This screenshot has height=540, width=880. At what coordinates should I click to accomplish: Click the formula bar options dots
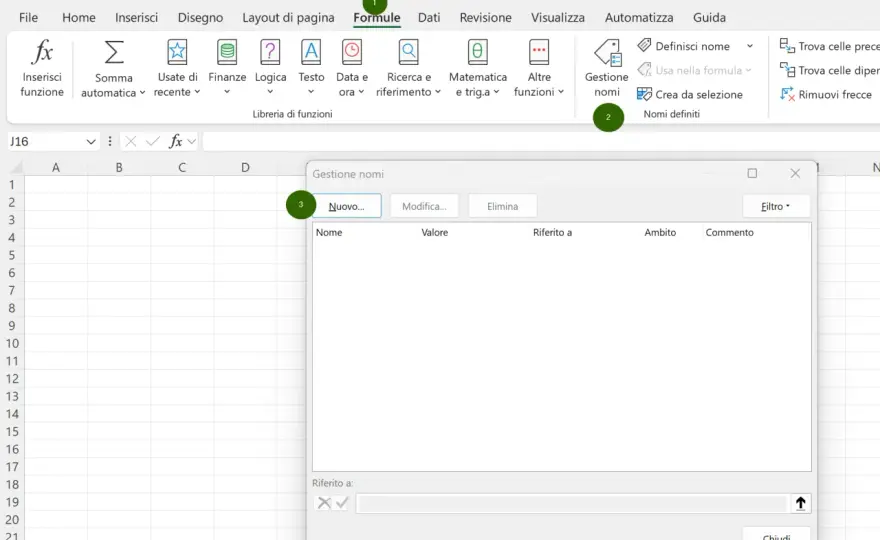(110, 141)
